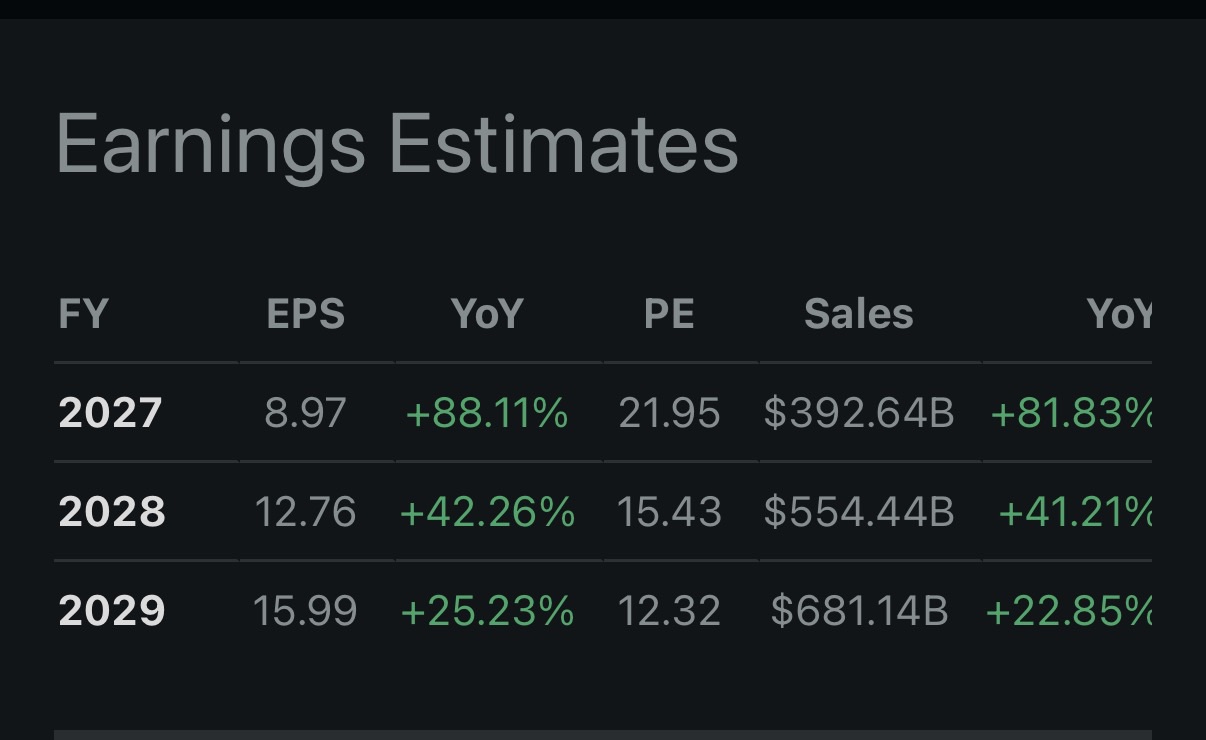Select the 15.43 PE value
The width and height of the screenshot is (1206, 740).
pyautogui.click(x=669, y=512)
